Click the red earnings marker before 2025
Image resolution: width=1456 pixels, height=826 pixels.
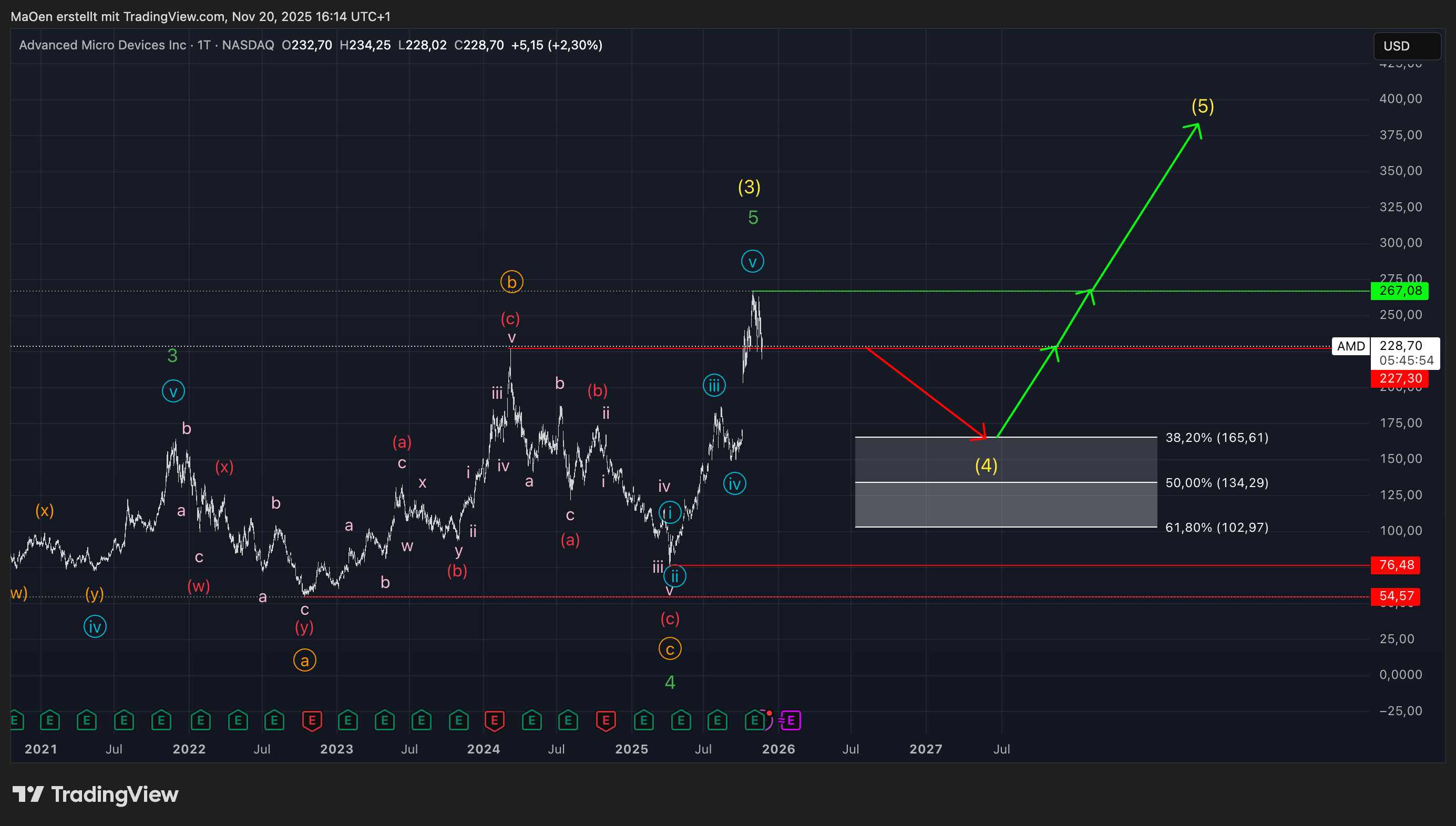[606, 720]
